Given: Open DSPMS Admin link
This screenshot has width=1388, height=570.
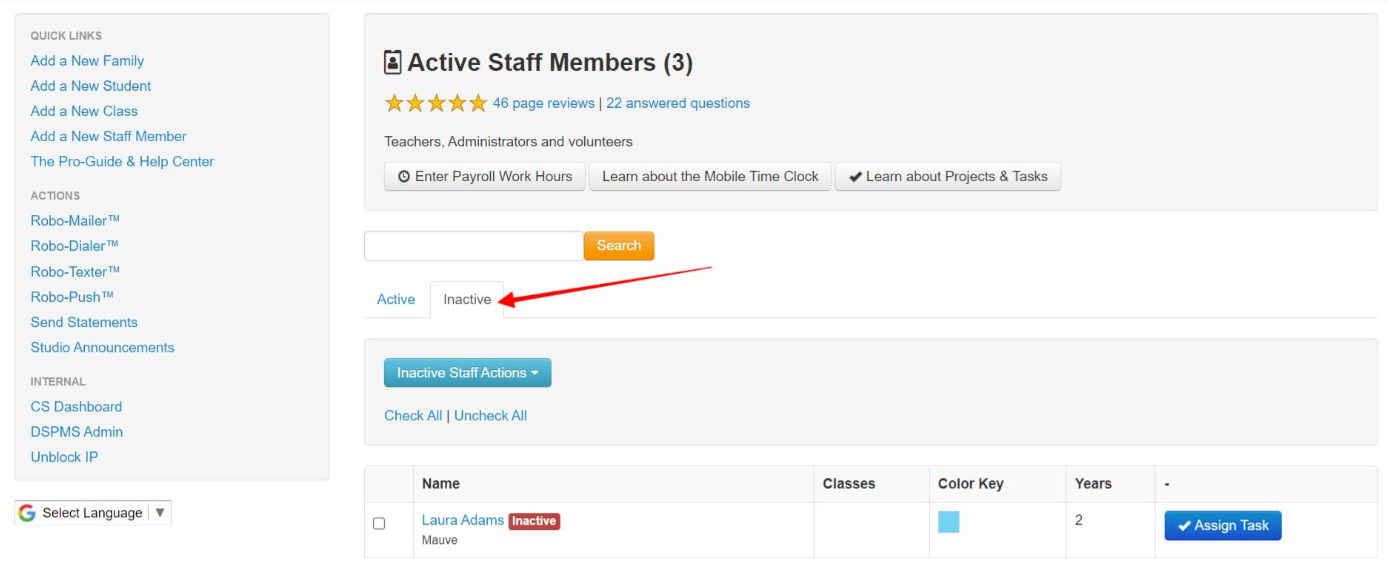Looking at the screenshot, I should [77, 431].
